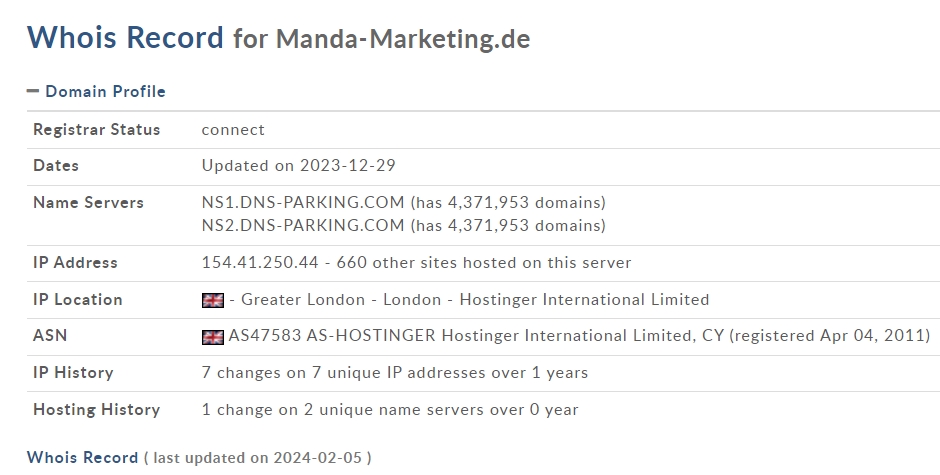
Task: Click the Domain Profile heading
Action: [105, 91]
